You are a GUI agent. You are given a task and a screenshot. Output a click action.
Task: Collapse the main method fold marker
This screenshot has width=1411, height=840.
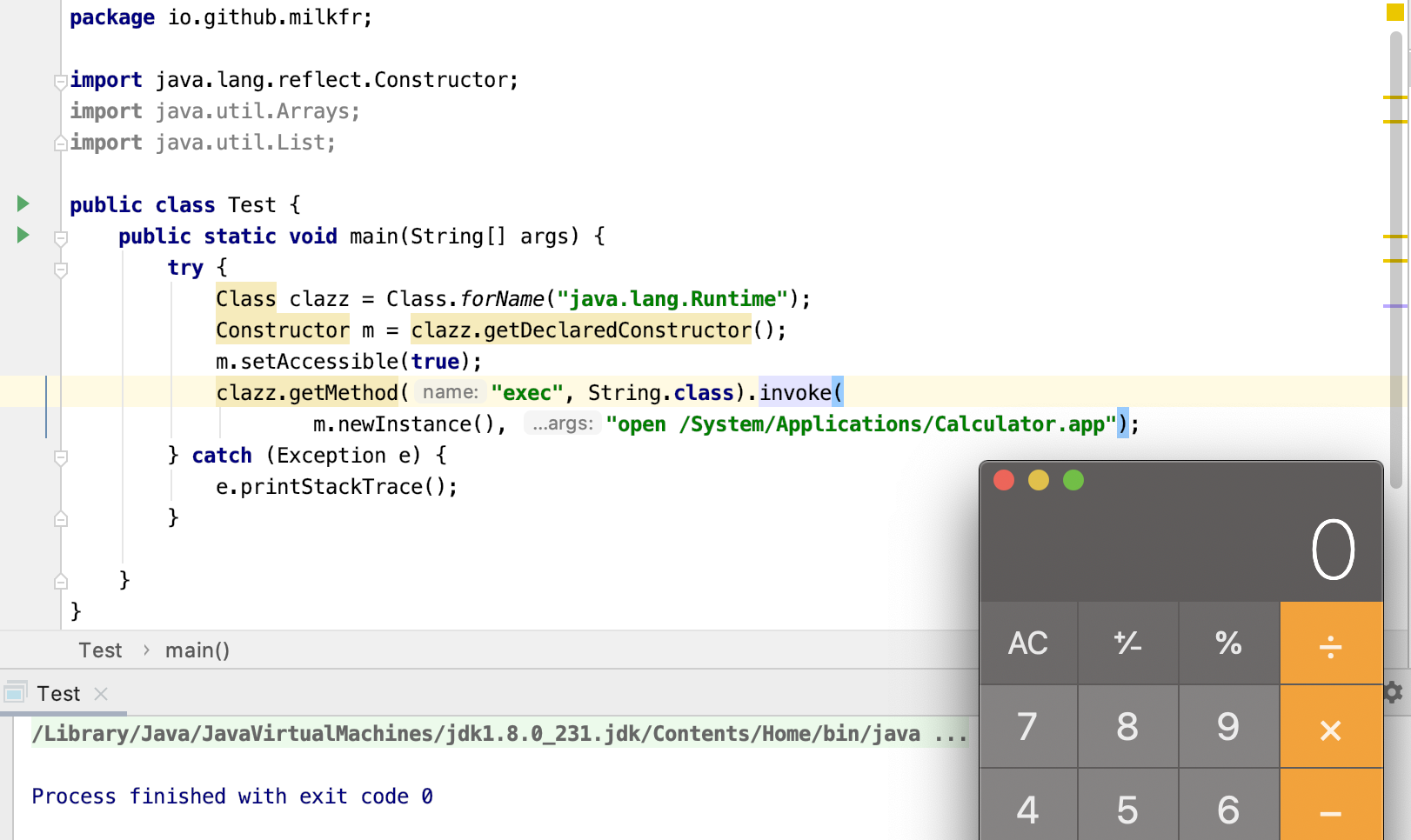click(x=61, y=237)
